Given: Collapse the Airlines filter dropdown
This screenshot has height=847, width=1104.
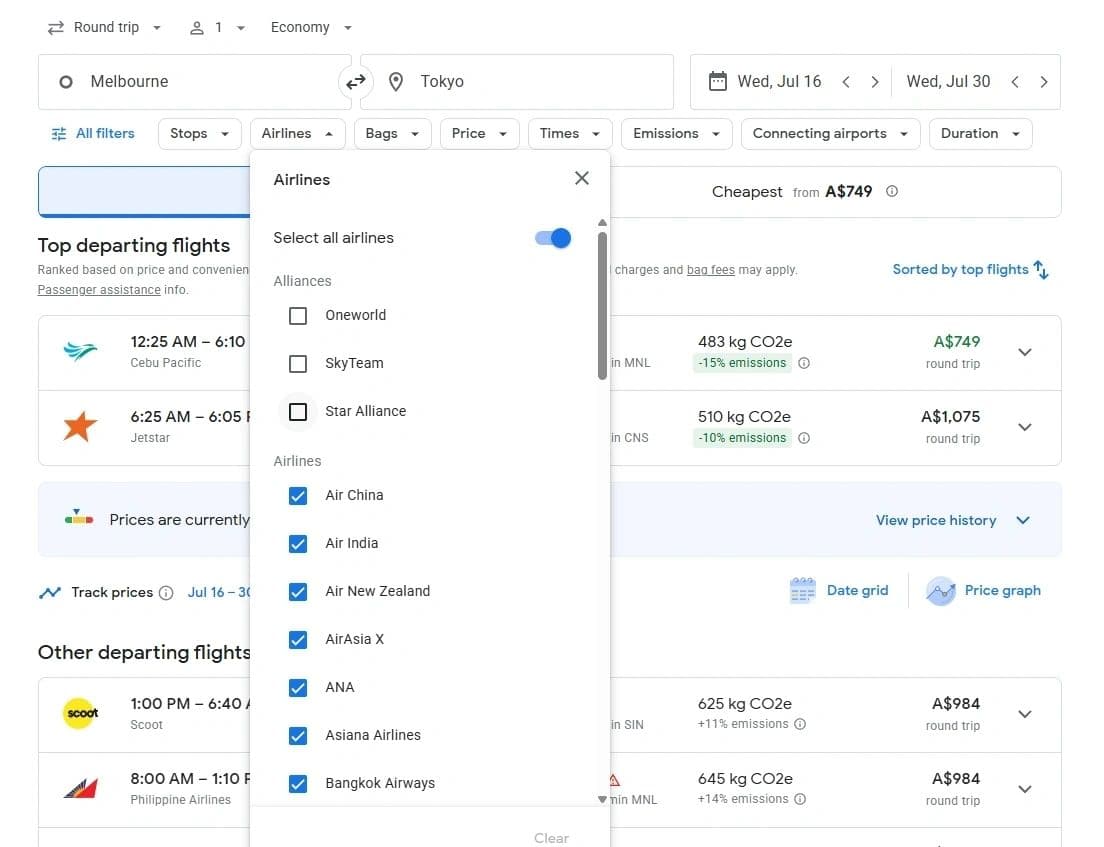Looking at the screenshot, I should (297, 134).
